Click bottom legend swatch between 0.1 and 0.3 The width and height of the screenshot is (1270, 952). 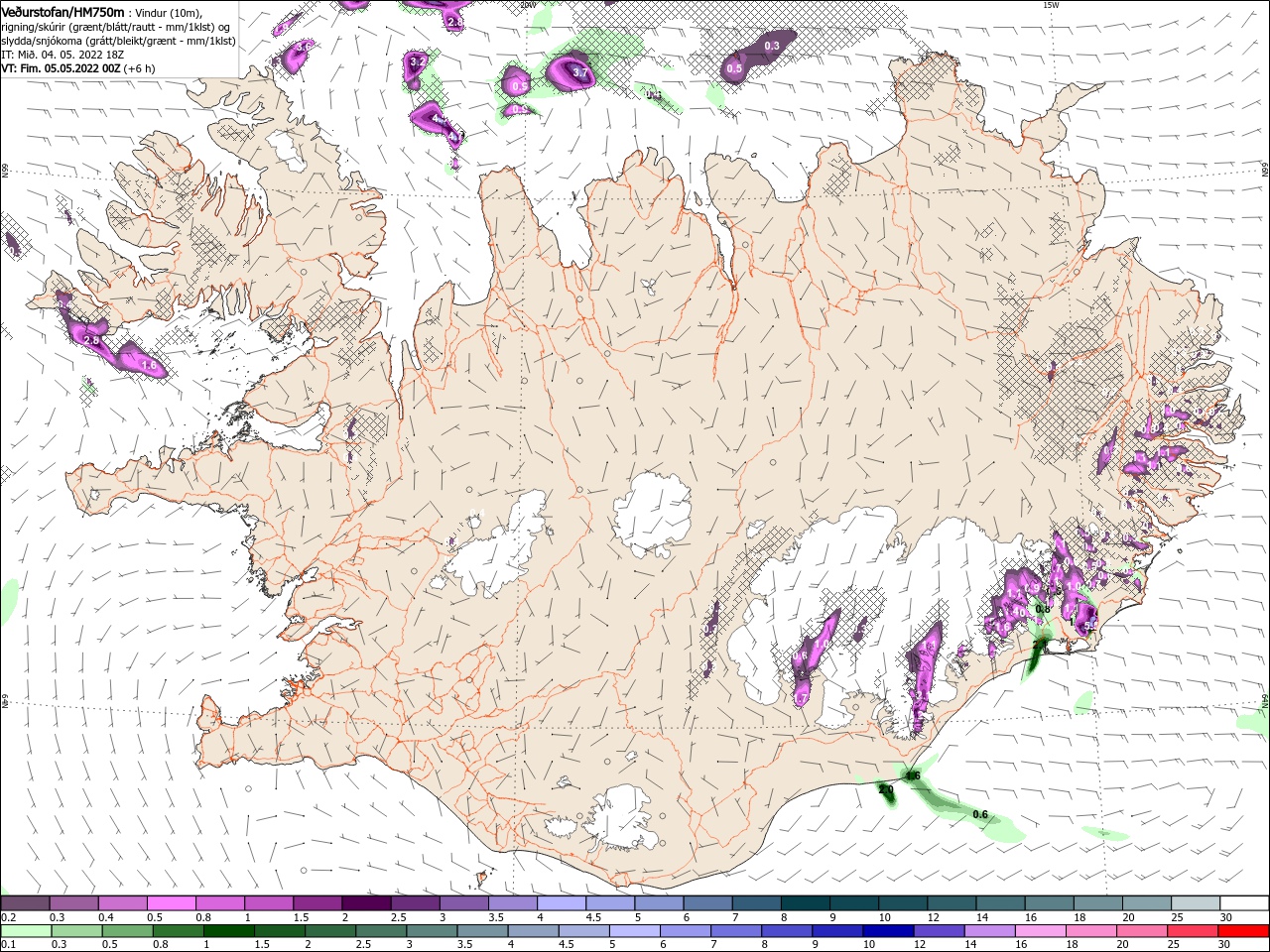tap(25, 931)
